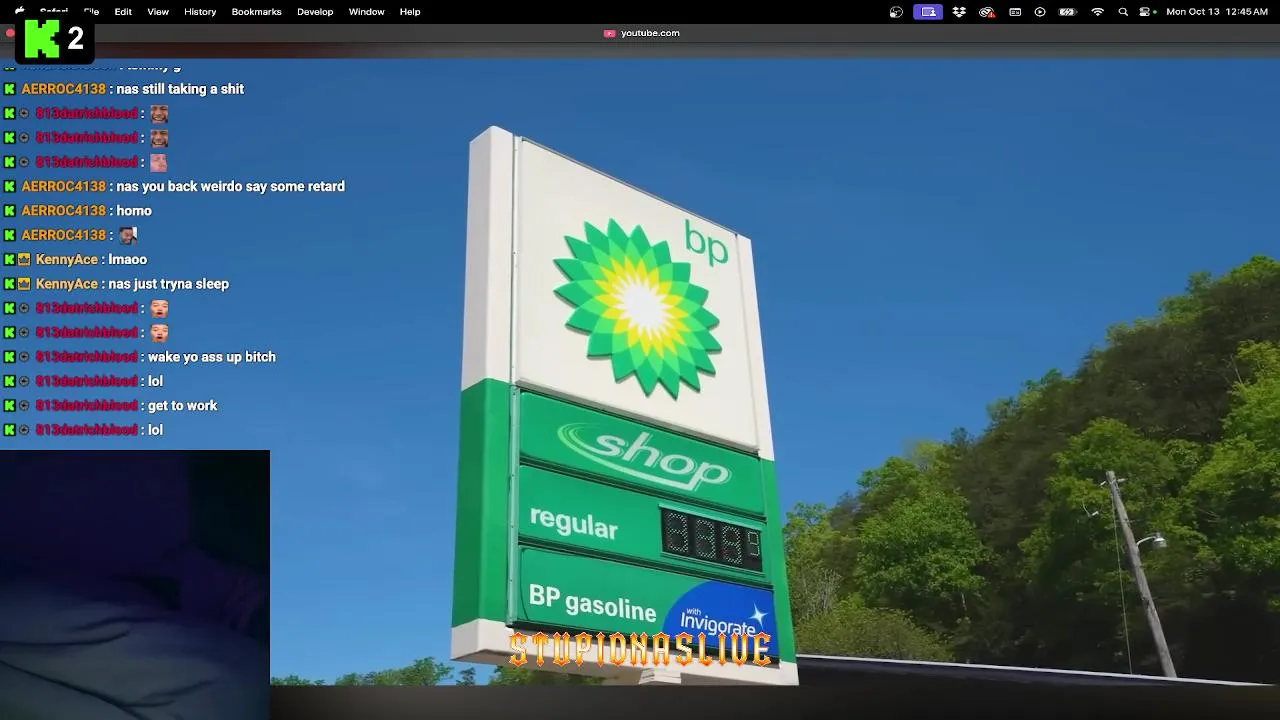
Task: Click the highlighted screen sharing menu bar icon
Action: click(928, 12)
